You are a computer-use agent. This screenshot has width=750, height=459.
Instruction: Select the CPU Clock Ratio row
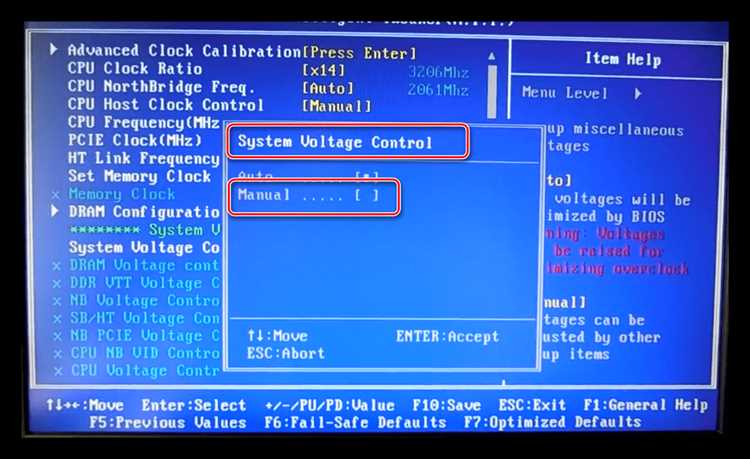135,68
